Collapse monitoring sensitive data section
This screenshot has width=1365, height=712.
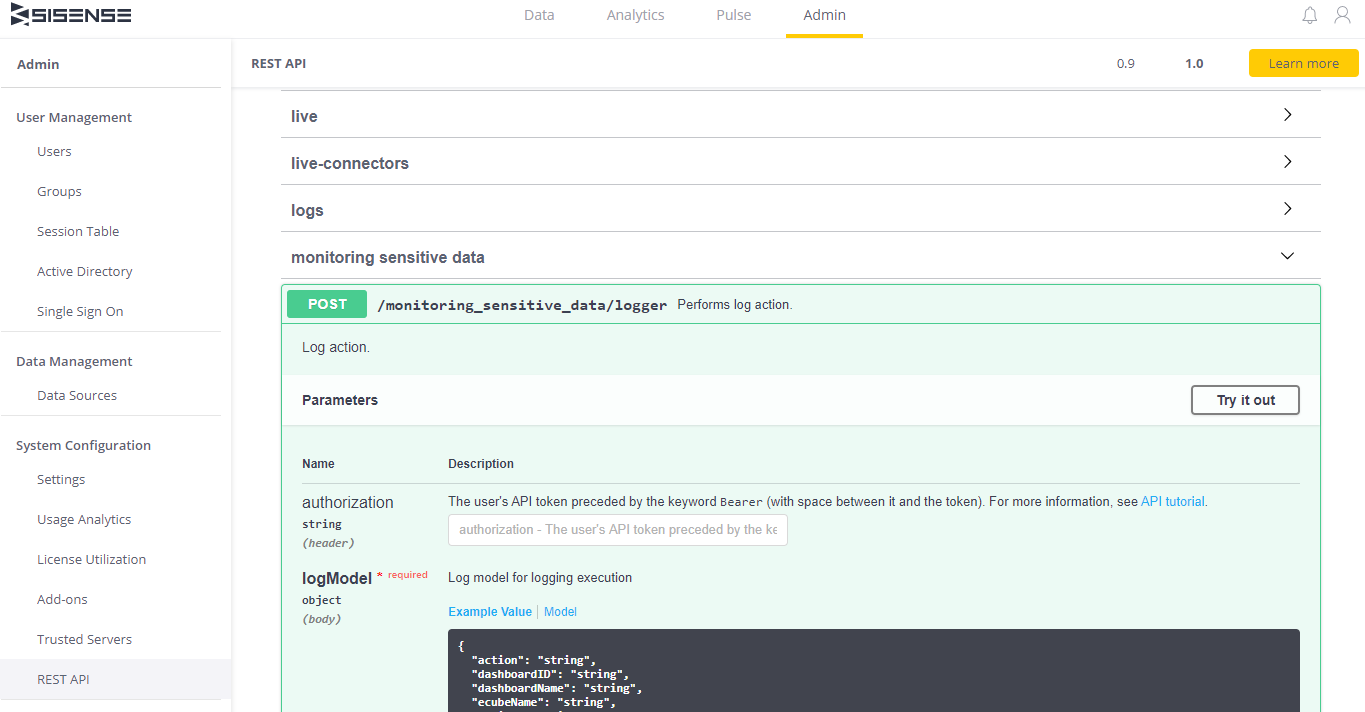[x=1287, y=256]
